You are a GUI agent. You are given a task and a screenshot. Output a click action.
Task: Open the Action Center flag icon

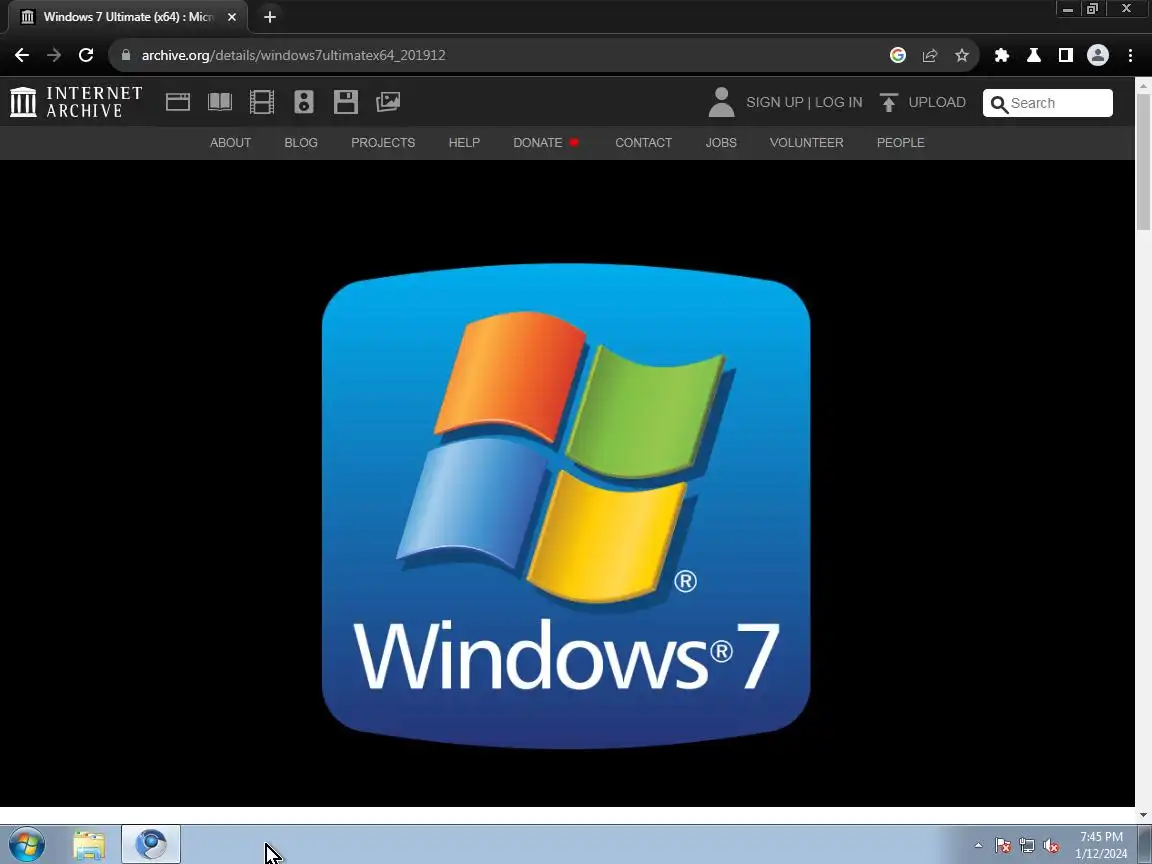pos(1003,846)
